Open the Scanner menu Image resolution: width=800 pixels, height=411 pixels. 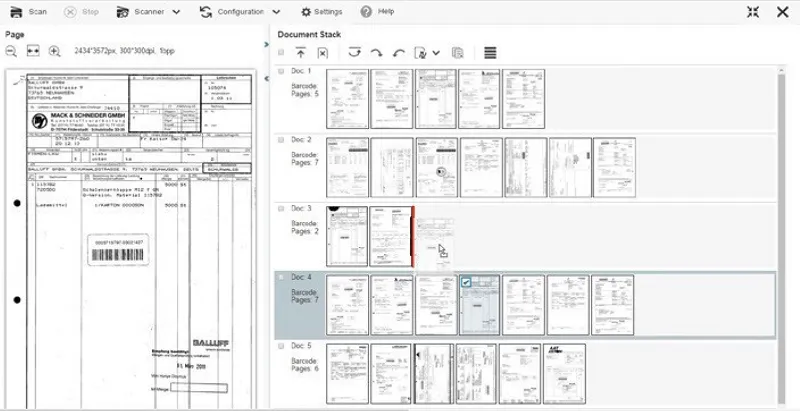(141, 12)
